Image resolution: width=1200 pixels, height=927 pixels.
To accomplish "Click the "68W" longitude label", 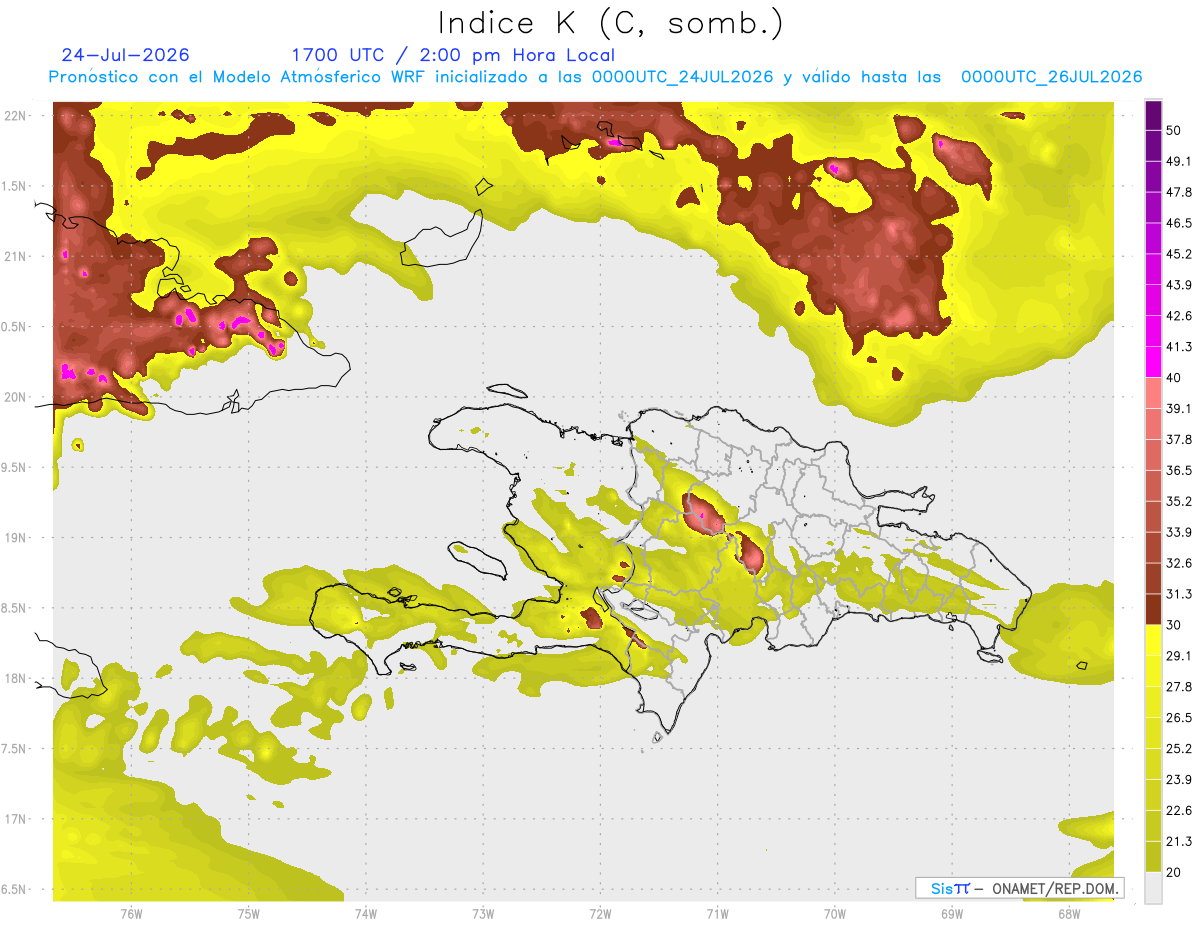I will (x=1069, y=913).
